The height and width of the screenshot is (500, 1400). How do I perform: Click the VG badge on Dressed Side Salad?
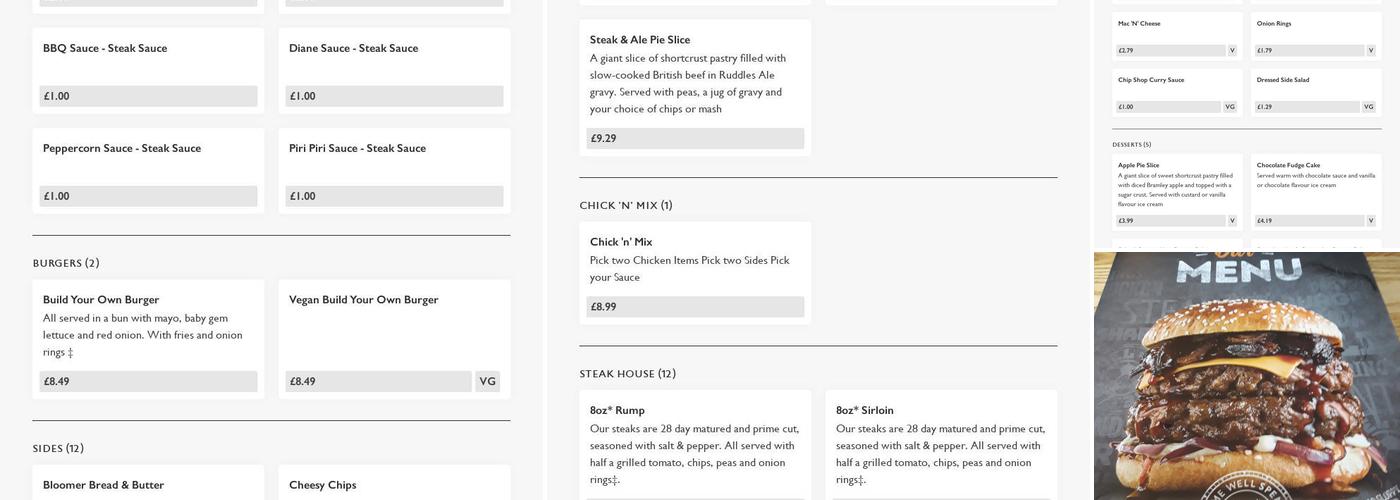click(x=1369, y=106)
